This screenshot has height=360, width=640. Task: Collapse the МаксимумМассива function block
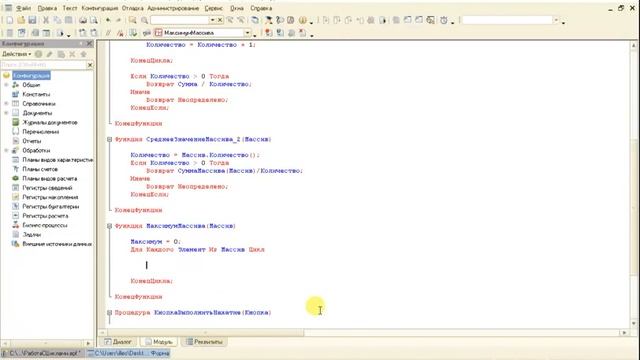(x=109, y=226)
